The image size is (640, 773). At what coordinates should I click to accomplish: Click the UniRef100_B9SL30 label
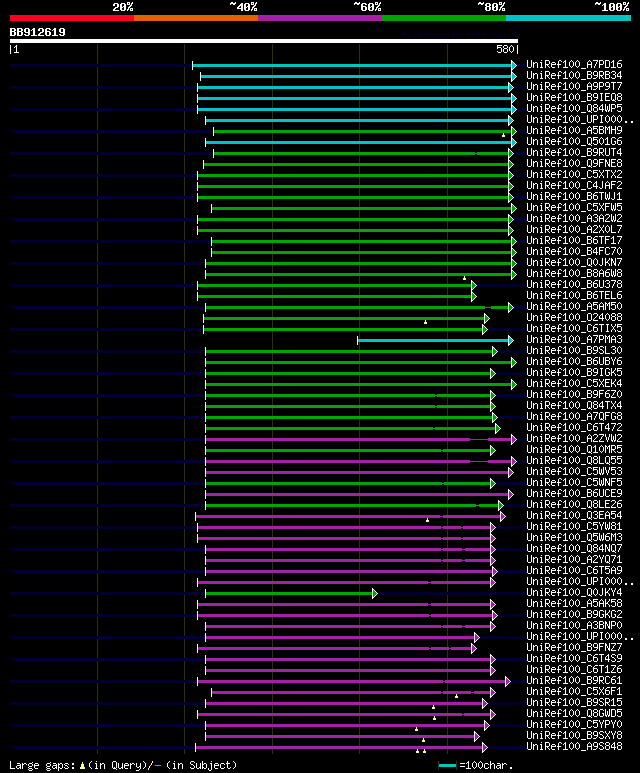tap(574, 351)
